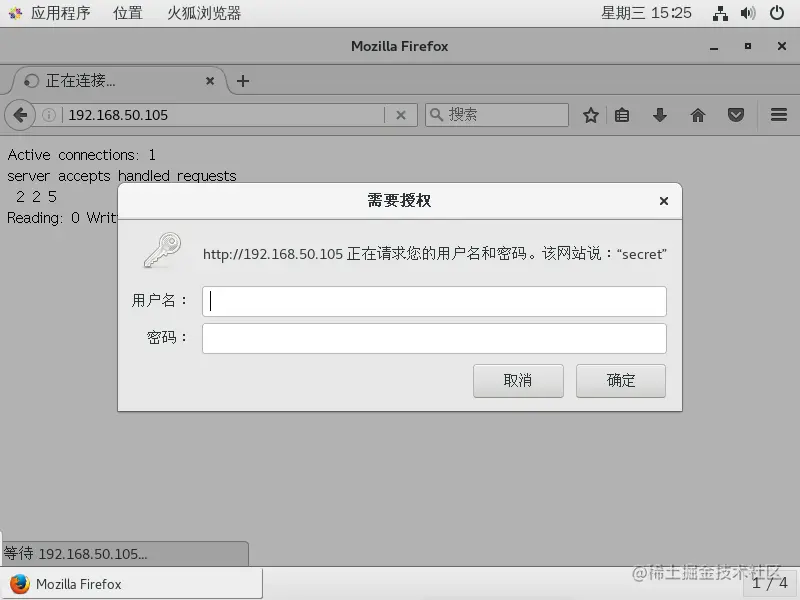This screenshot has width=800, height=600.
Task: Click the 密码 password field
Action: [434, 338]
